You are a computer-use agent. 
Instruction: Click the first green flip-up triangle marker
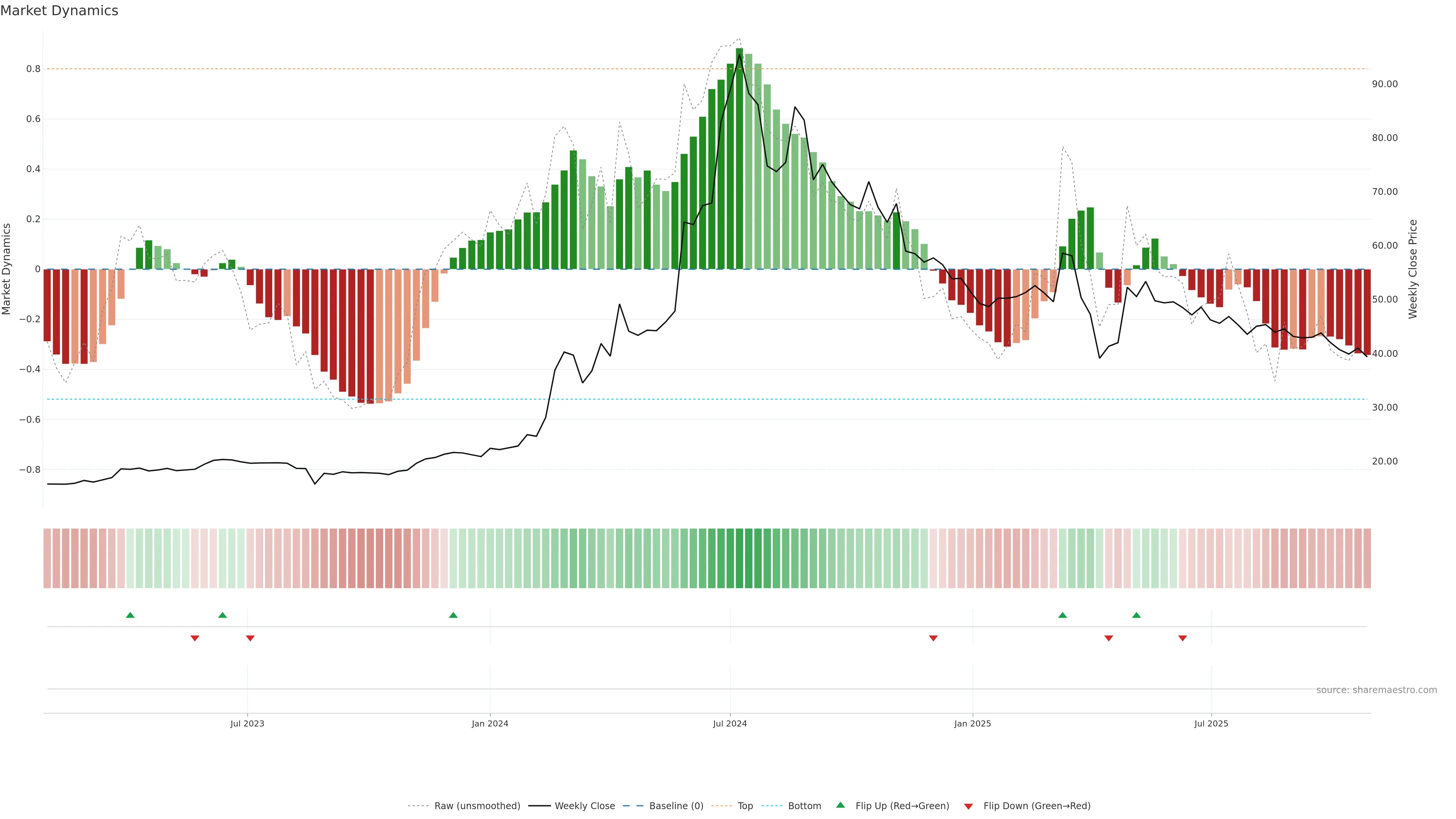(x=130, y=615)
